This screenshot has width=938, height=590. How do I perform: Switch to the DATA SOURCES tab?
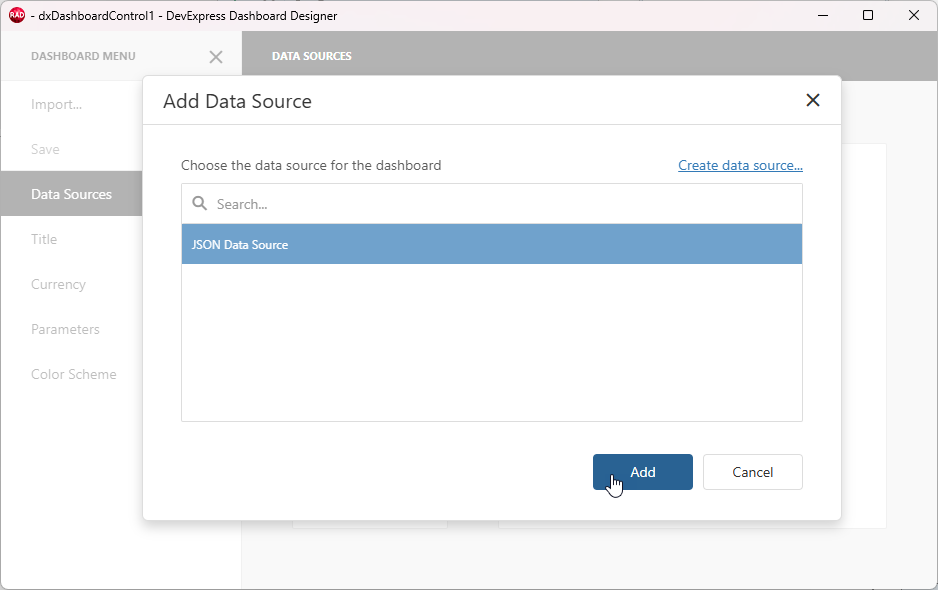coord(311,55)
